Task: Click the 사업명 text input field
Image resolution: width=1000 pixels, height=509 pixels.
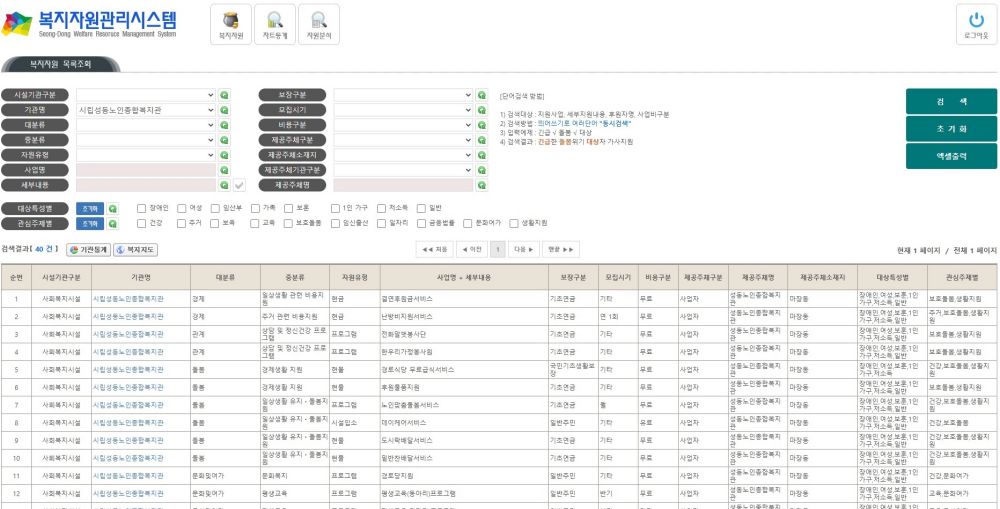Action: (146, 170)
